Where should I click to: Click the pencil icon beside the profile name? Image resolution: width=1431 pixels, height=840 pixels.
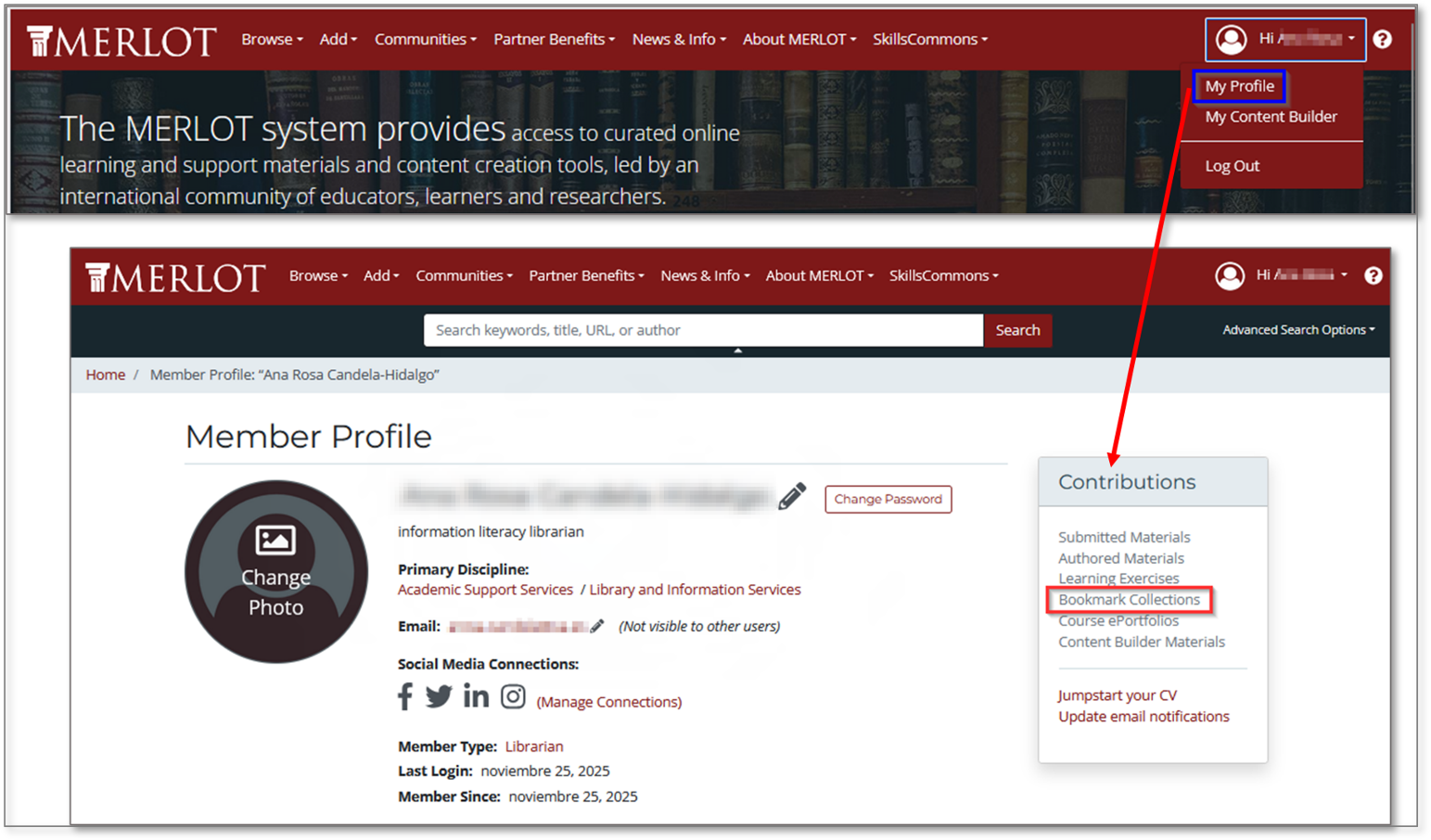click(791, 497)
